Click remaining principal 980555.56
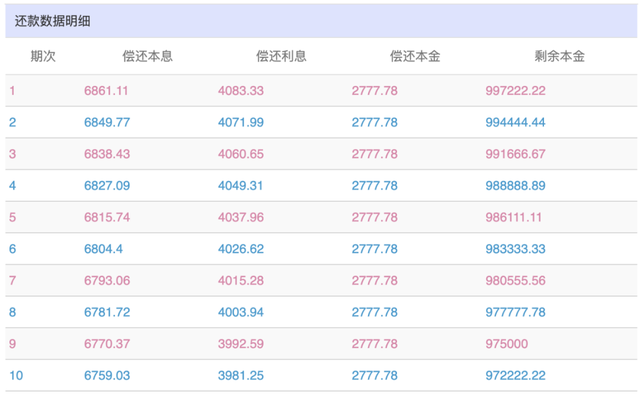640x395 pixels. pos(516,280)
